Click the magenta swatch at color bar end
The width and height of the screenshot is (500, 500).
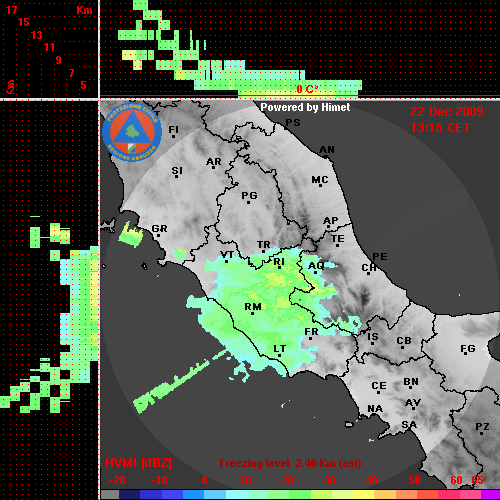pyautogui.click(x=490, y=495)
